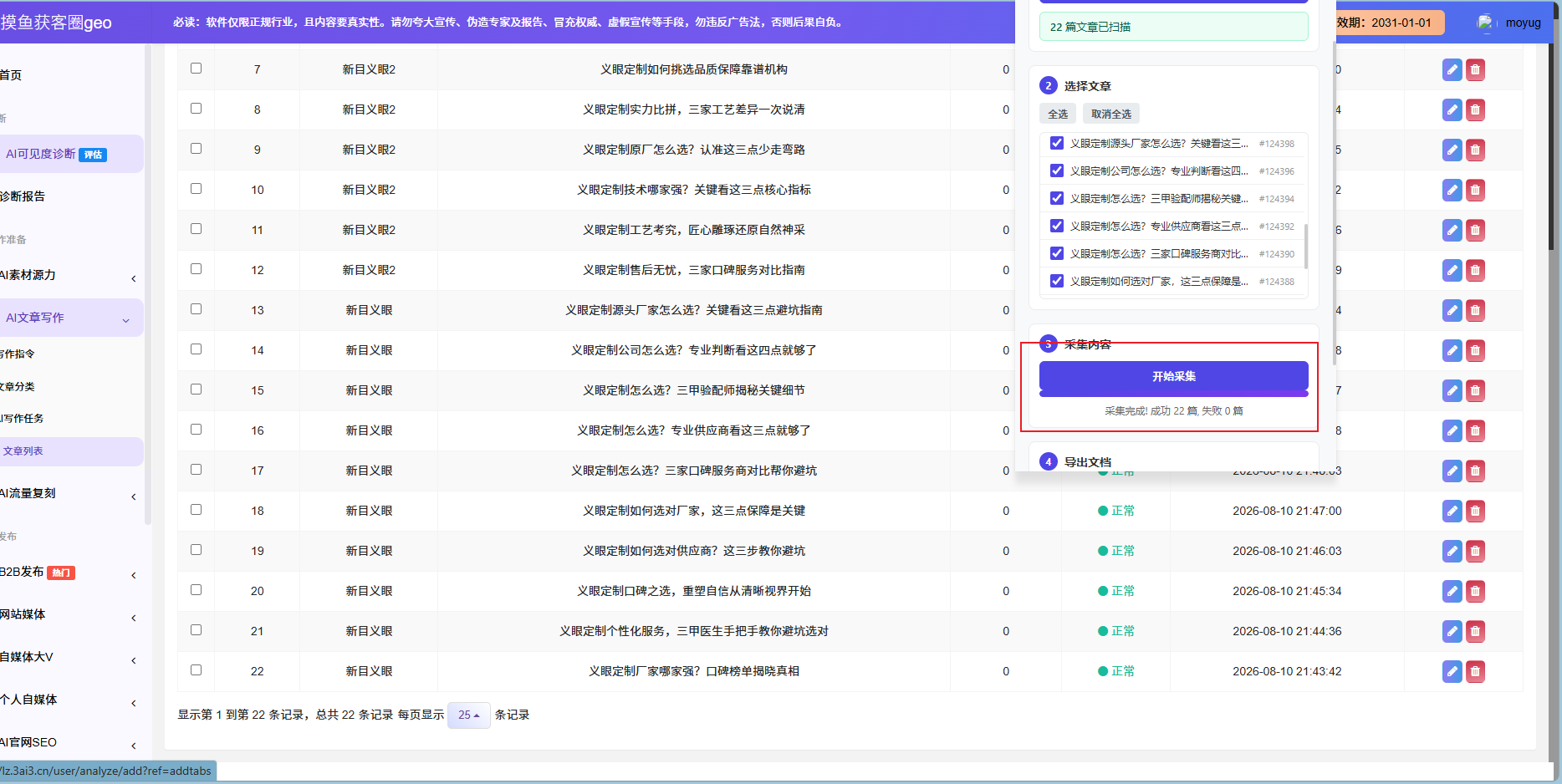Delete row 15 using the red trash icon
Screen dimensions: 1562x784
coord(1475,390)
